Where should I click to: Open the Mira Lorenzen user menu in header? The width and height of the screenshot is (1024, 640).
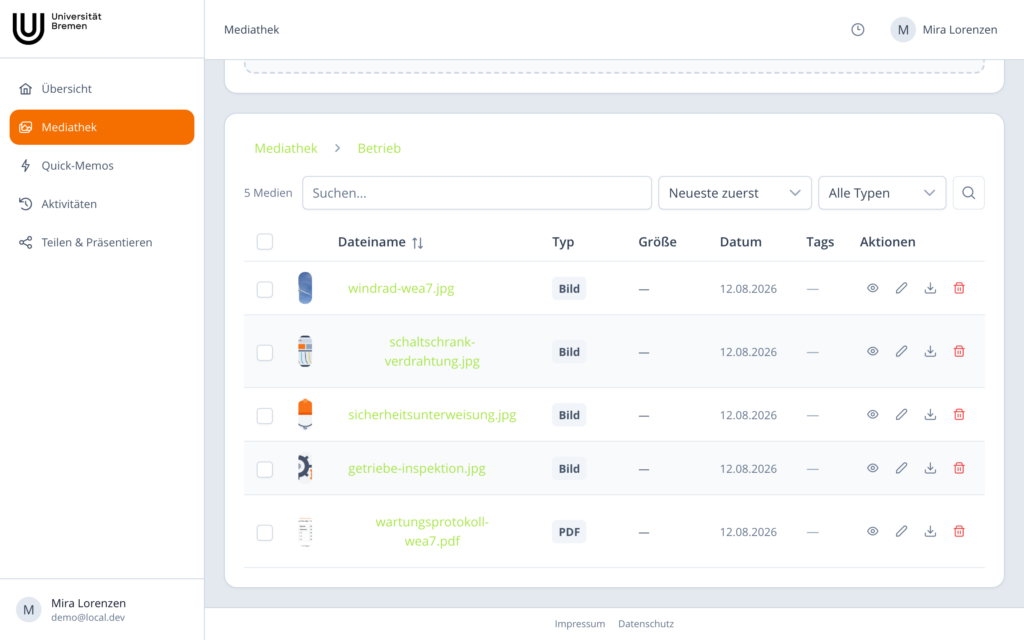tap(944, 29)
